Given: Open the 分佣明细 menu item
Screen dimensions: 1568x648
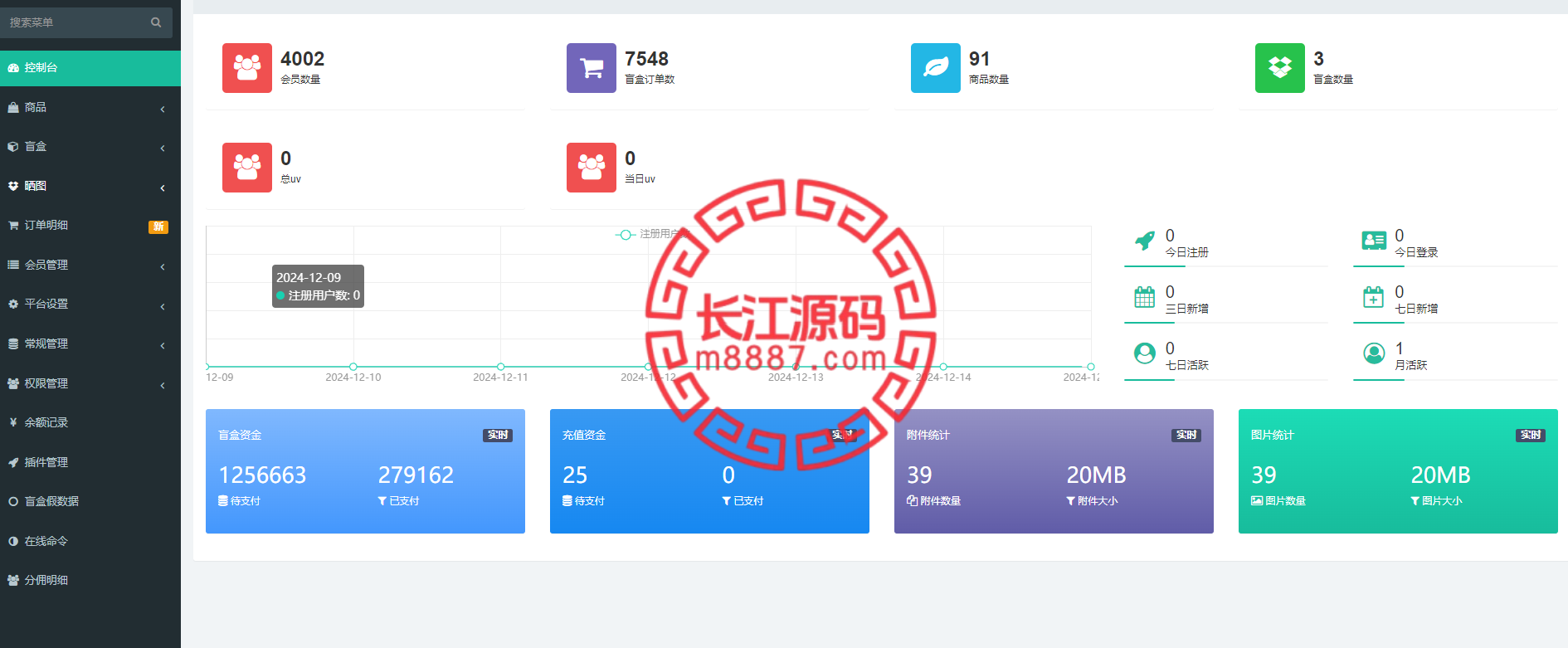Looking at the screenshot, I should tap(90, 581).
